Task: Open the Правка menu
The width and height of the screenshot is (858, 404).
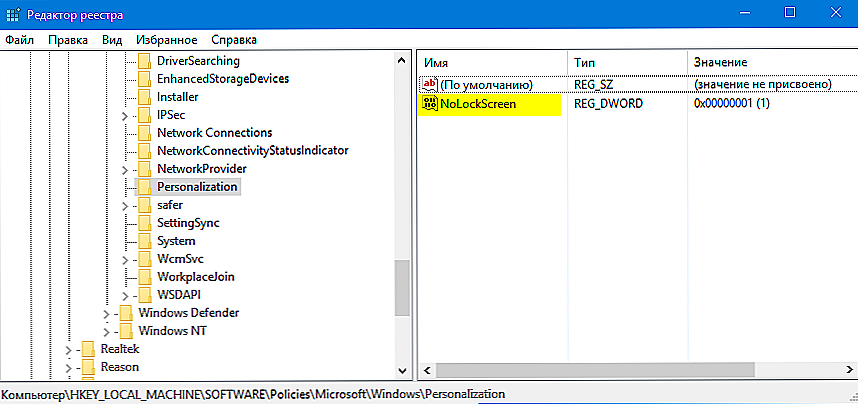Action: pyautogui.click(x=68, y=40)
